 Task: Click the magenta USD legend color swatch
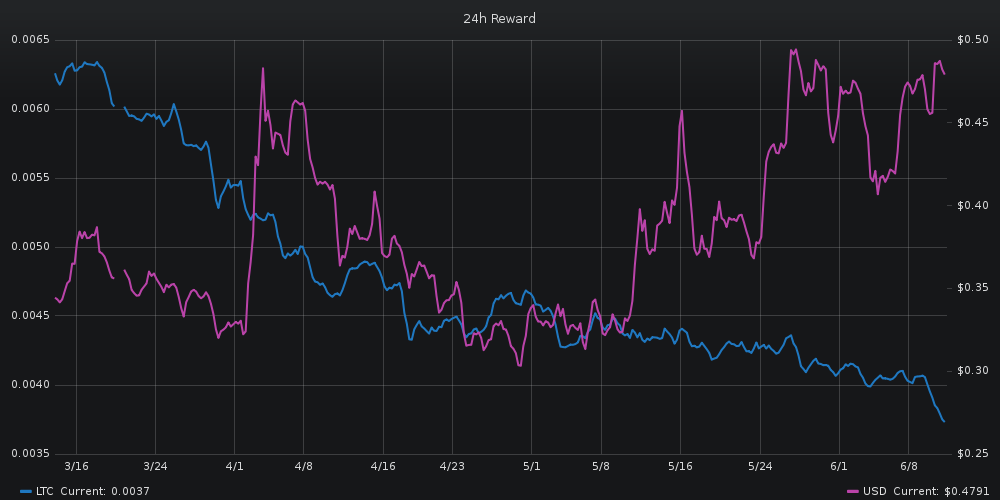coord(853,492)
